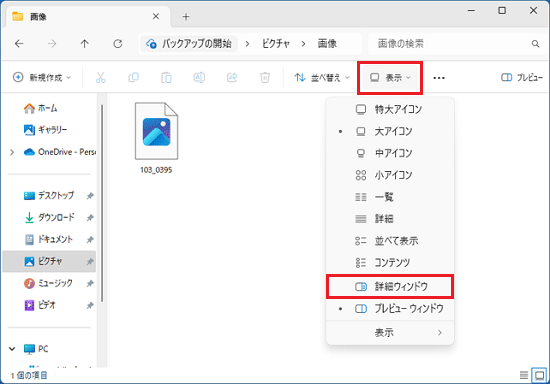Go back with the left arrow button
550x384 pixels.
[19, 44]
